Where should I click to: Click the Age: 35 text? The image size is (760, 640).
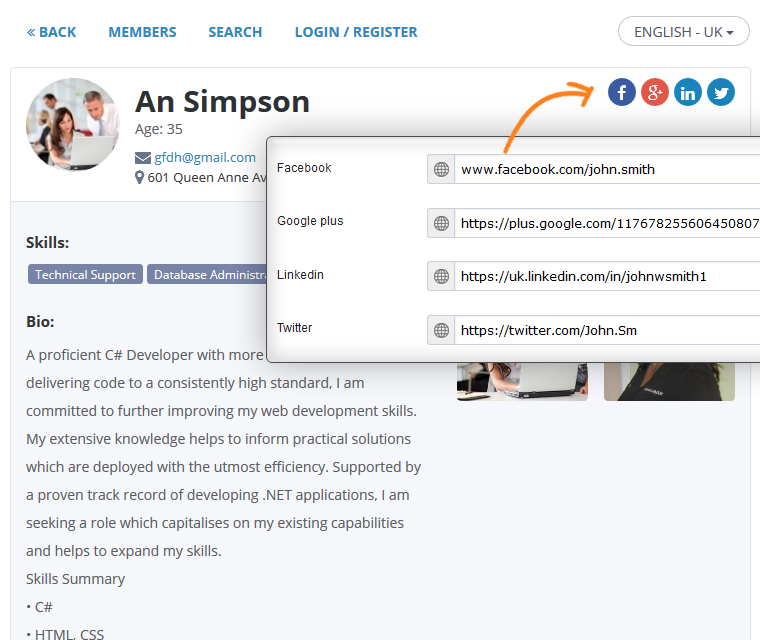158,129
